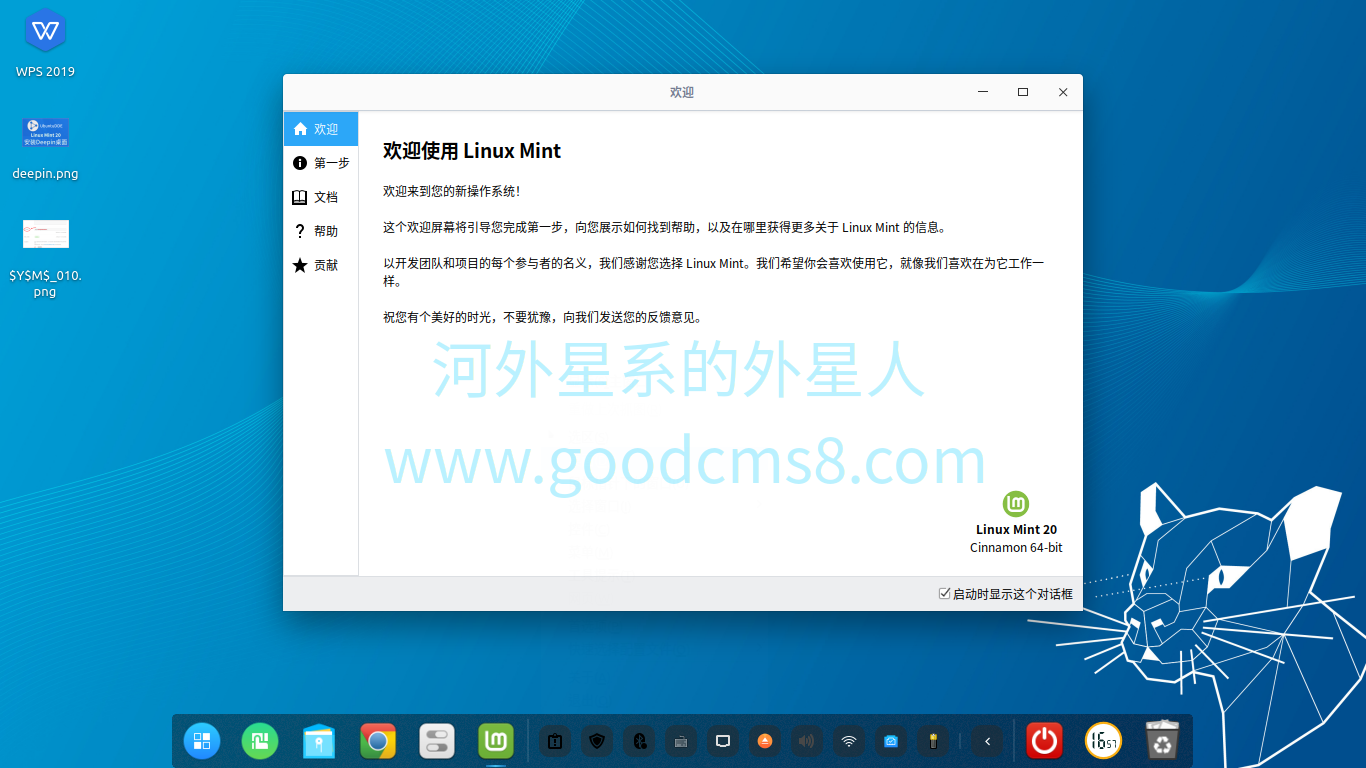This screenshot has height=768, width=1366.
Task: Switch to the 第一步 sidebar tab
Action: [x=321, y=163]
